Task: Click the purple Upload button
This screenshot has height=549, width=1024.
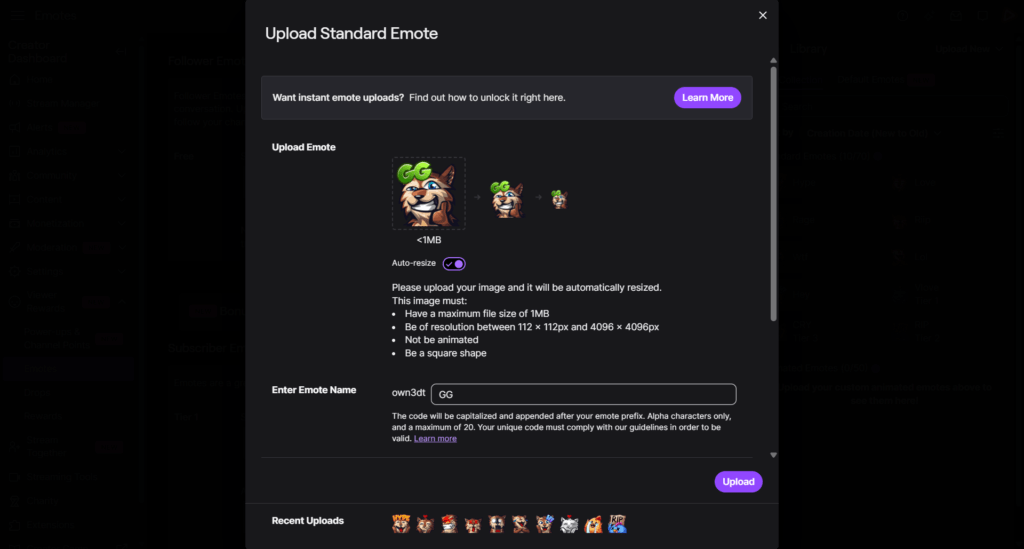Action: tap(738, 482)
